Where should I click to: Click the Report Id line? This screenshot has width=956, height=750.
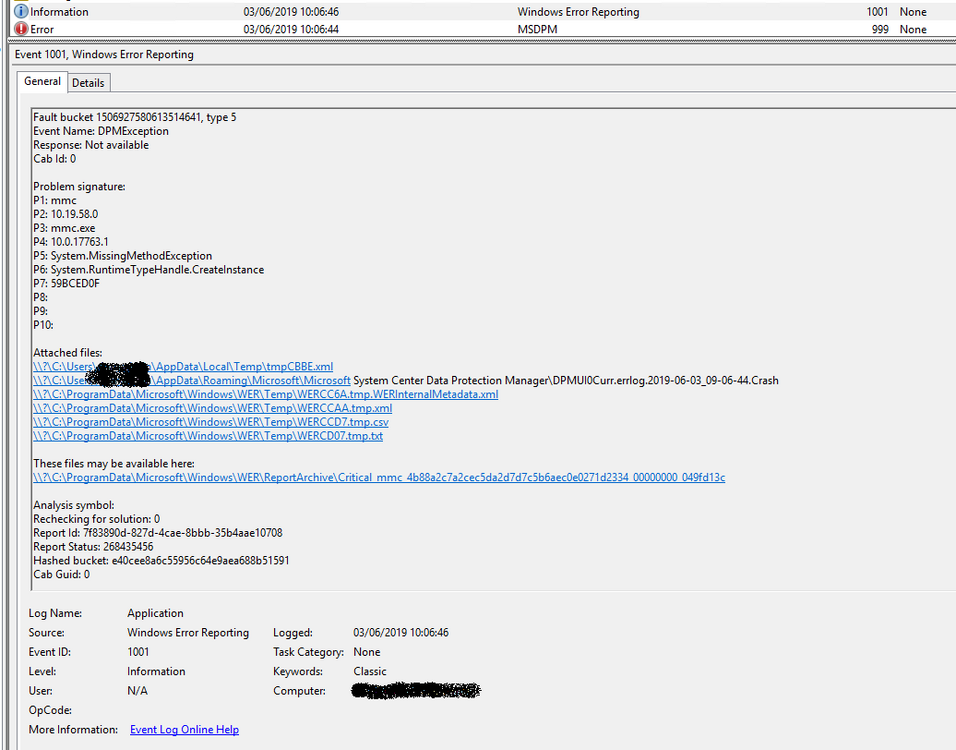click(x=158, y=533)
